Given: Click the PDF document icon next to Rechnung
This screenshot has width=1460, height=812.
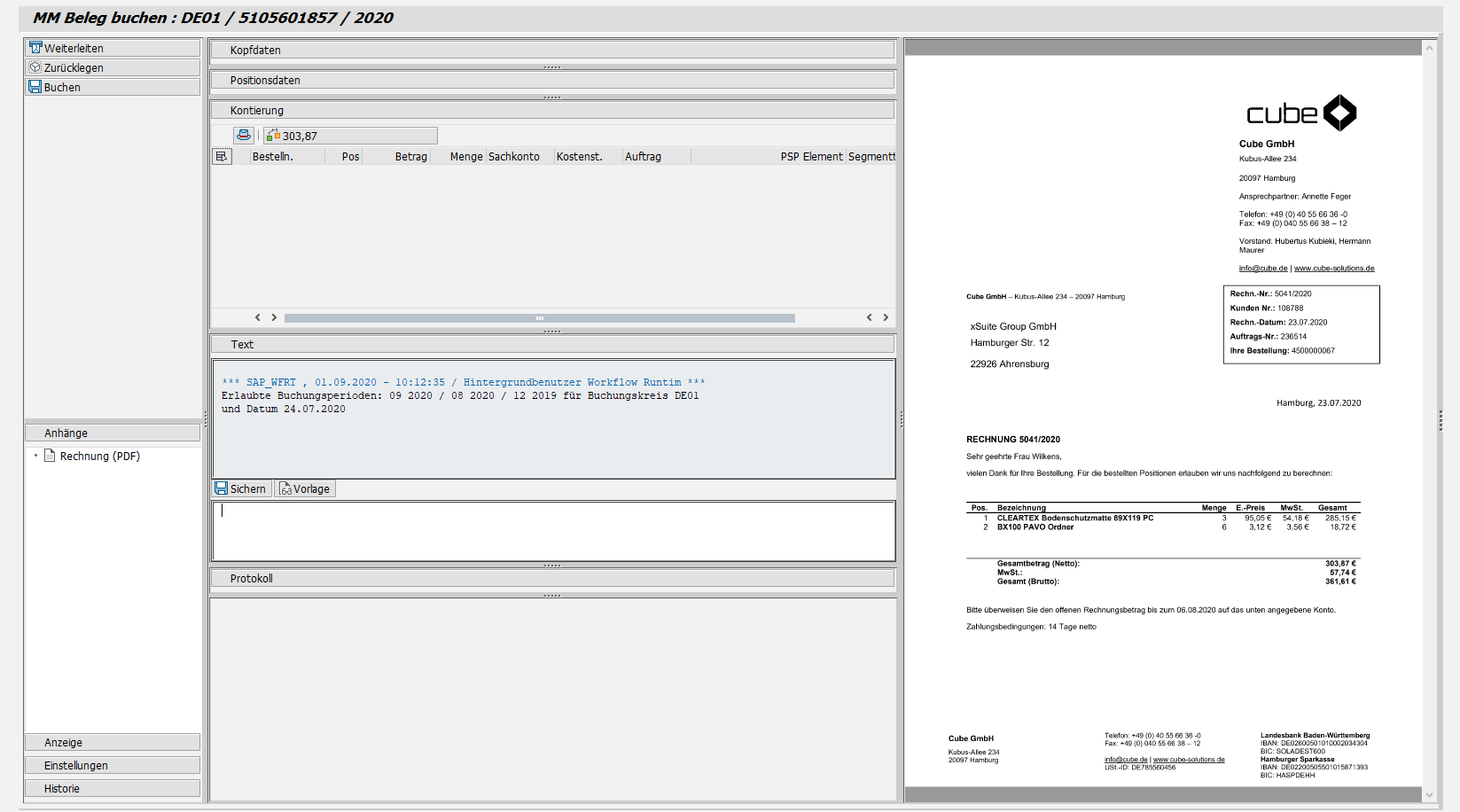Looking at the screenshot, I should pos(51,456).
